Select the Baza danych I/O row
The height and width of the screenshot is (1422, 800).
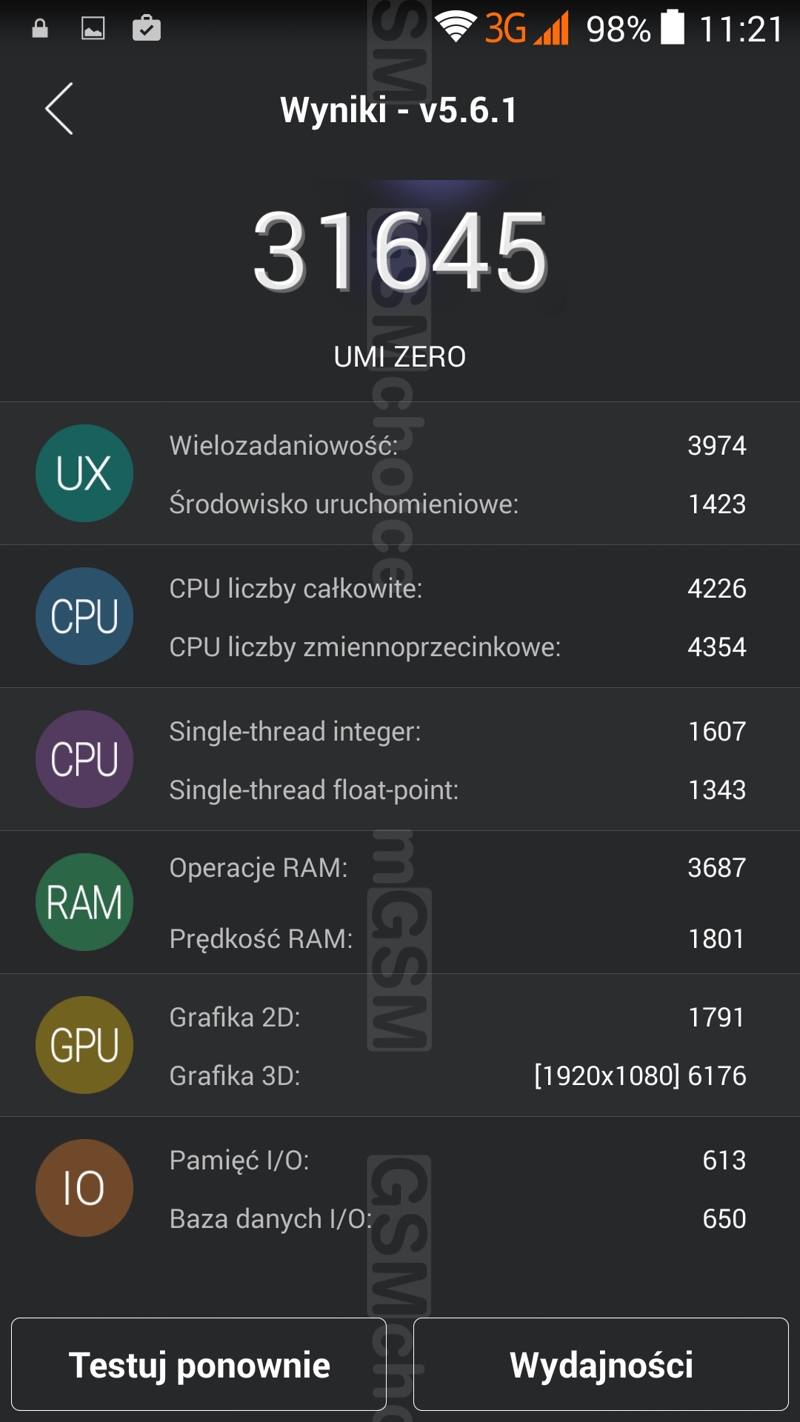457,1219
